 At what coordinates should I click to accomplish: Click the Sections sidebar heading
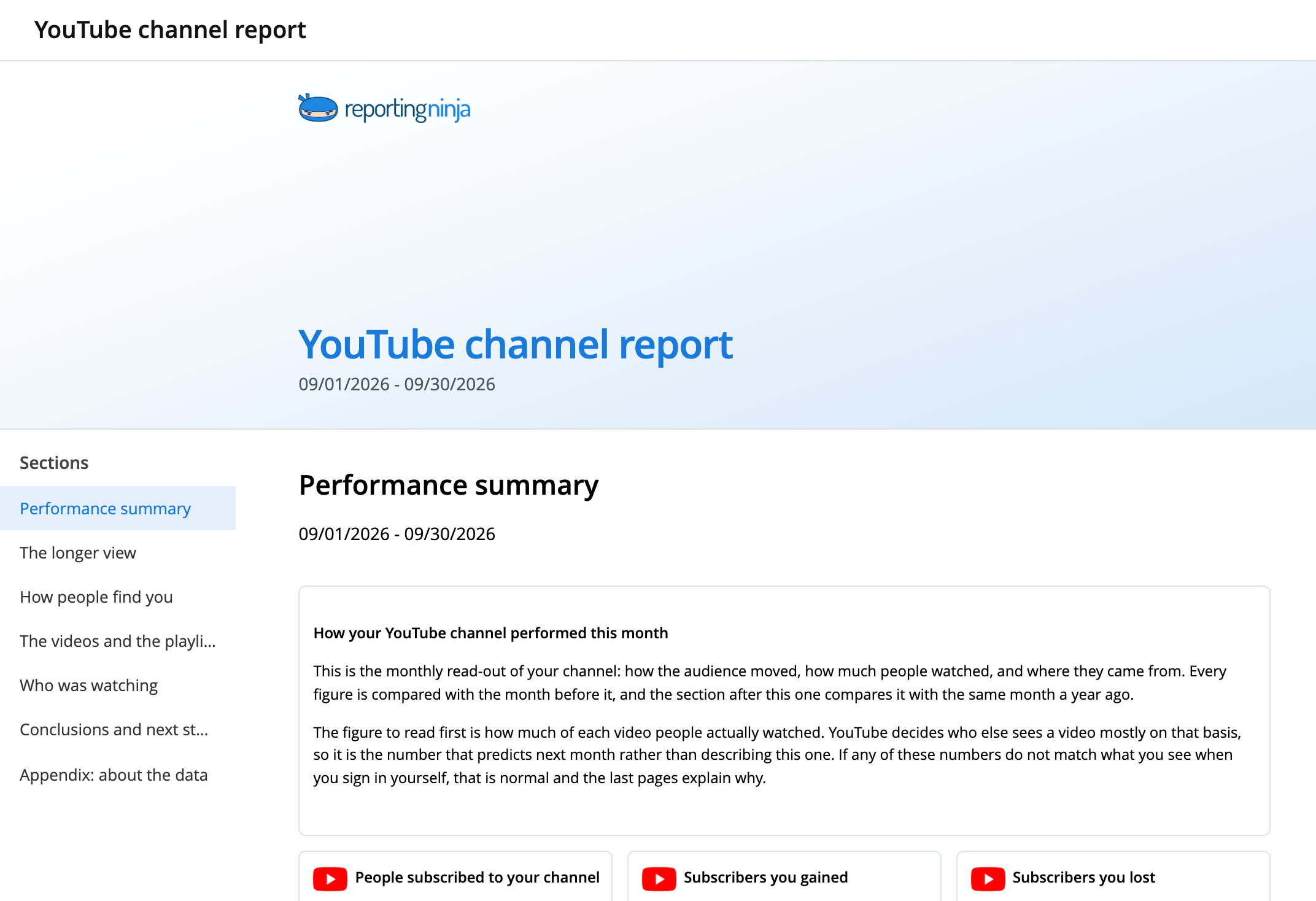coord(54,463)
